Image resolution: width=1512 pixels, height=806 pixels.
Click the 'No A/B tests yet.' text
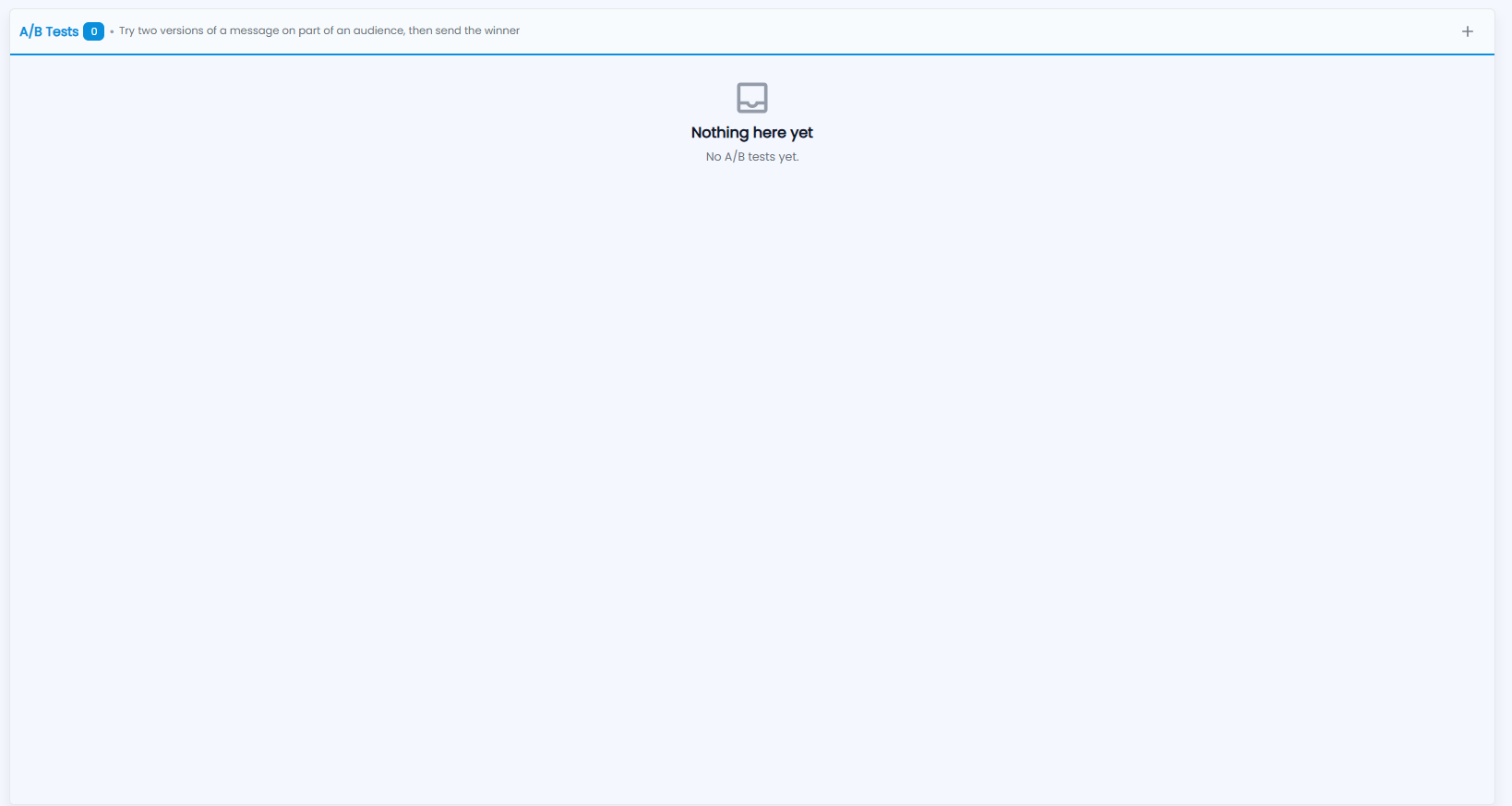tap(752, 157)
